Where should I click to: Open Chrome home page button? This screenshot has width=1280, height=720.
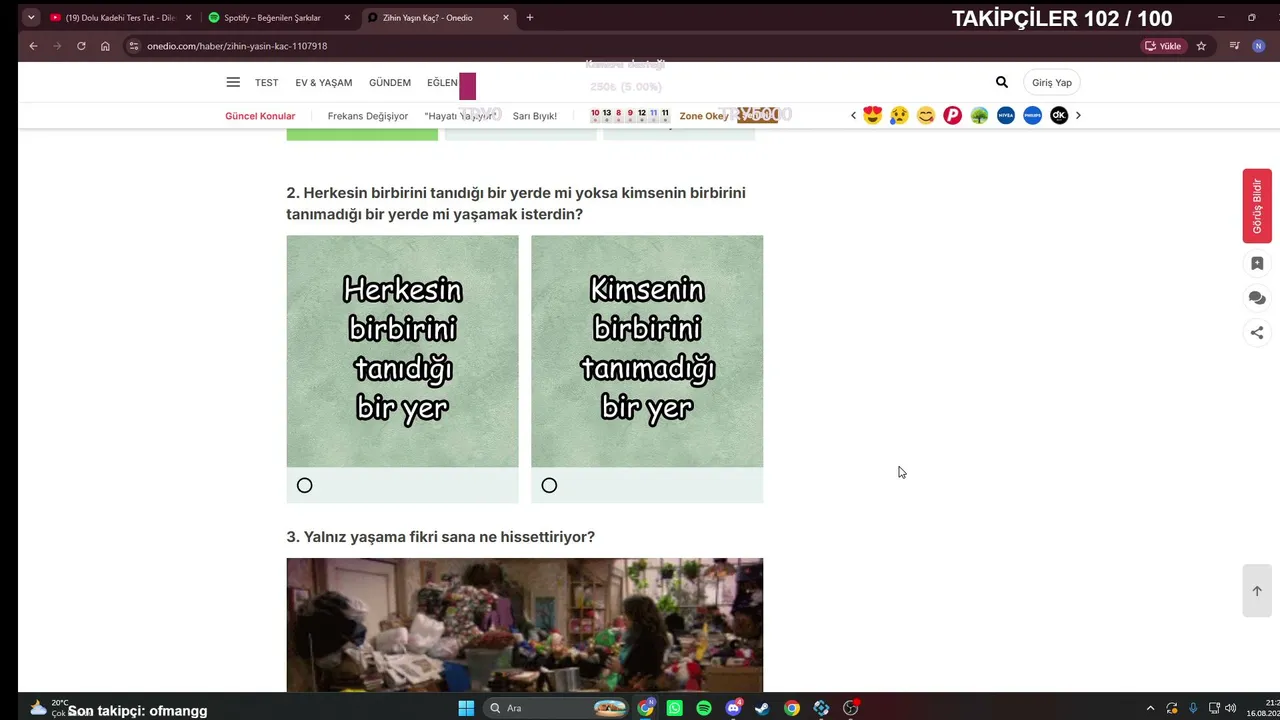click(105, 46)
